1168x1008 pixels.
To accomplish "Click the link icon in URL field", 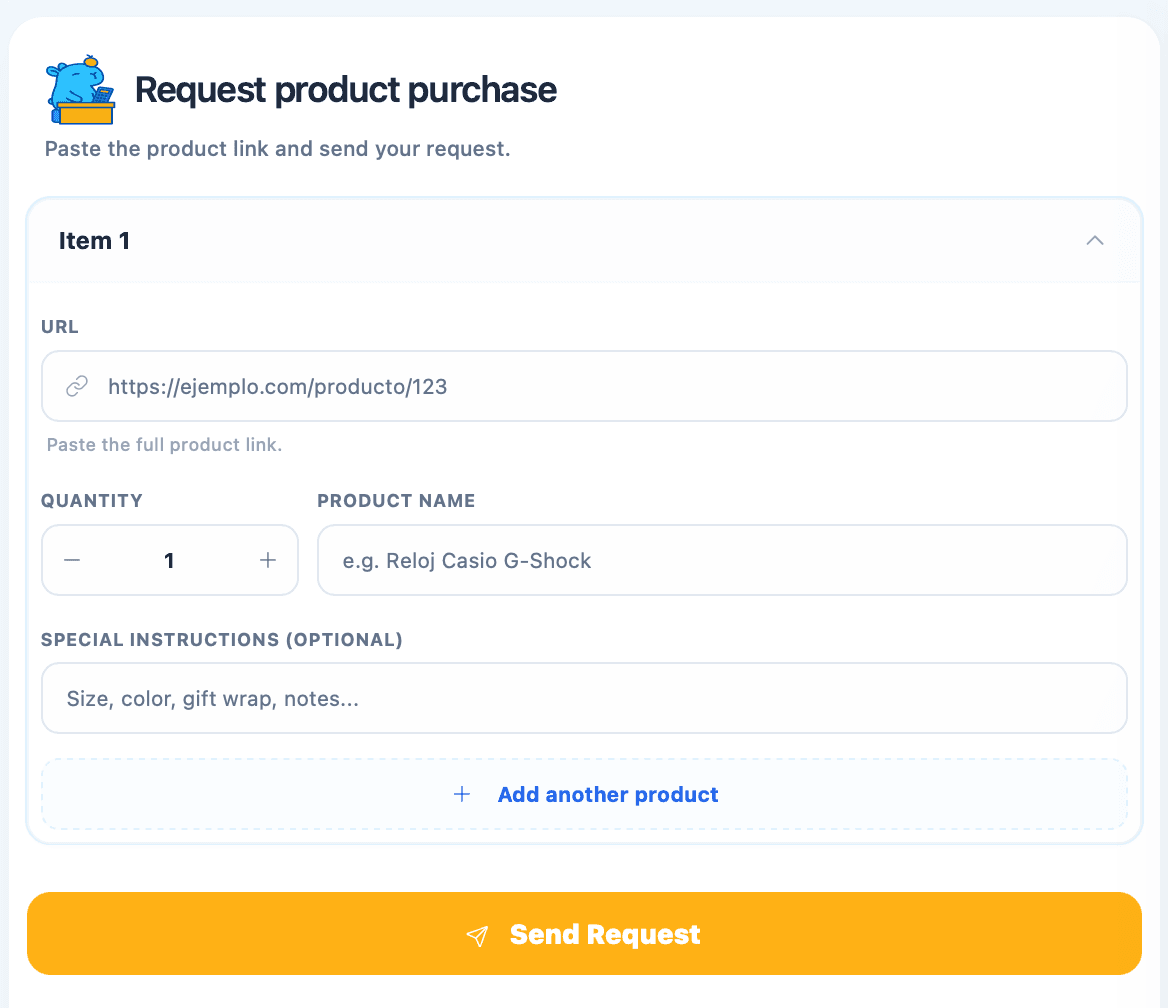I will (77, 387).
